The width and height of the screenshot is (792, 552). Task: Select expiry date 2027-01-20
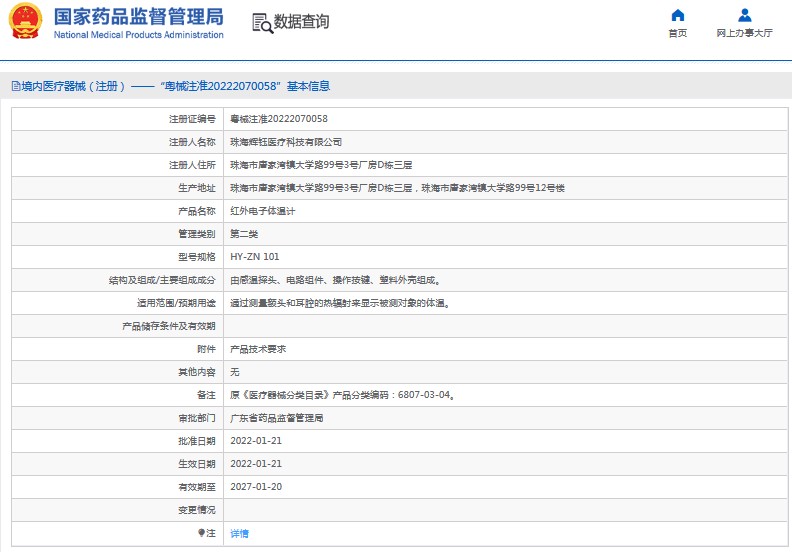pyautogui.click(x=256, y=487)
